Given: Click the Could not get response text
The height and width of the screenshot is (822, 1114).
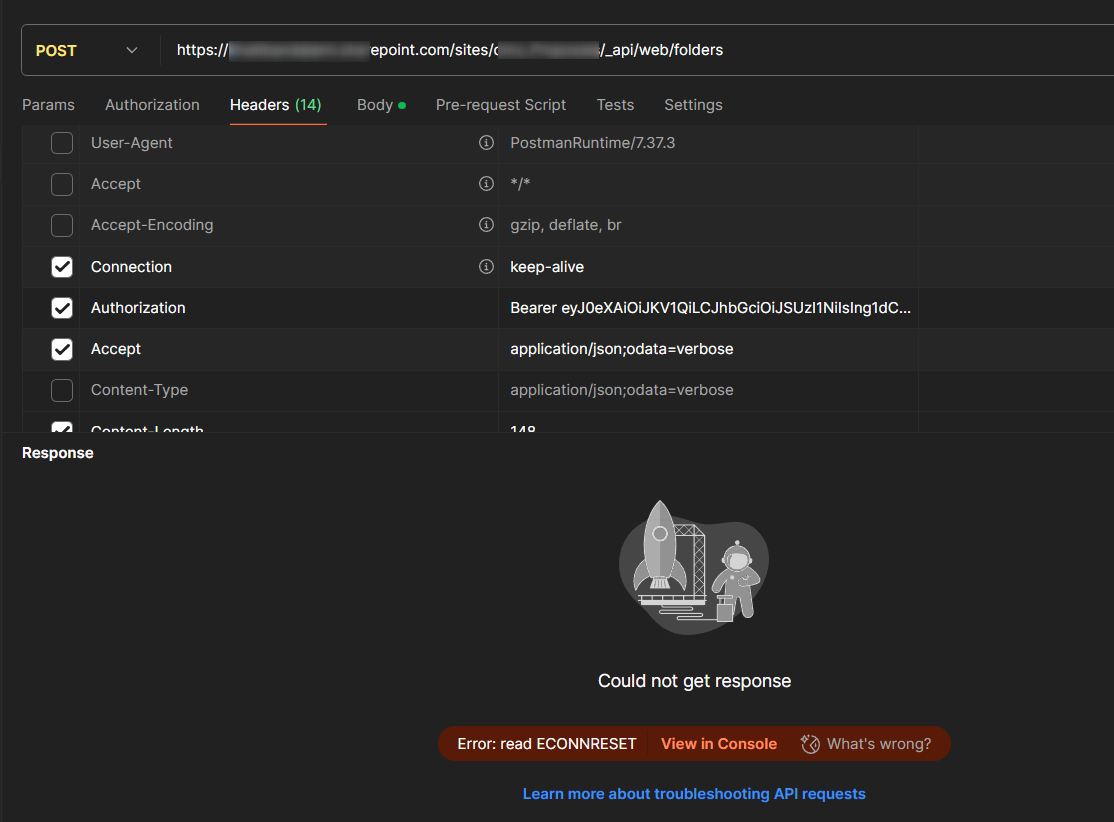Looking at the screenshot, I should coord(694,681).
